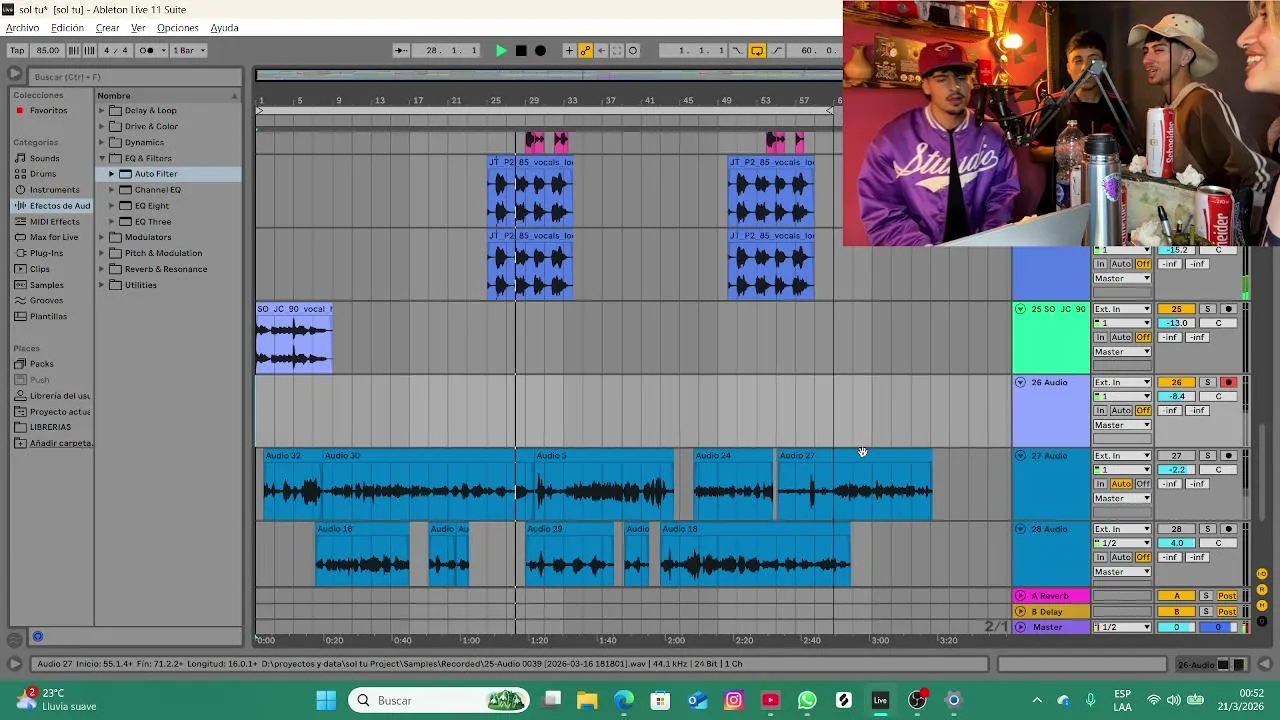This screenshot has width=1280, height=720.
Task: Click the Stop transport button
Action: (x=521, y=50)
